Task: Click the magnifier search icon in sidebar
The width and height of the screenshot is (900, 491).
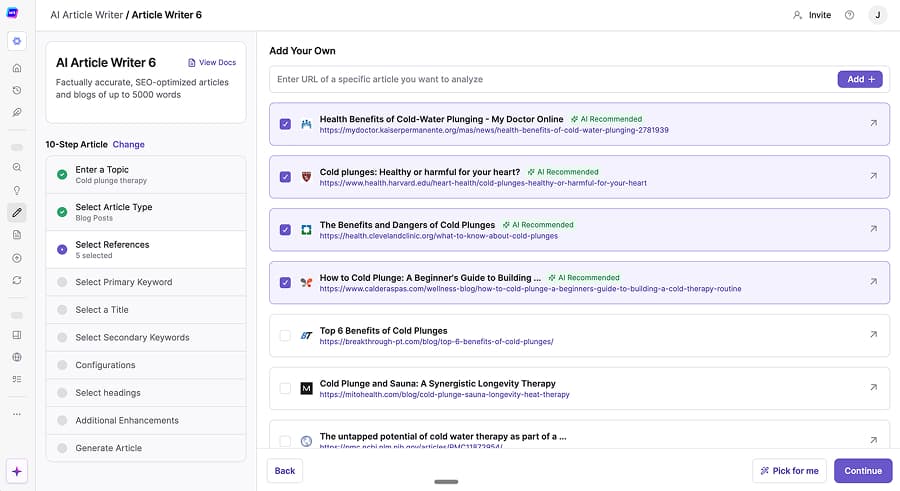Action: pos(17,167)
